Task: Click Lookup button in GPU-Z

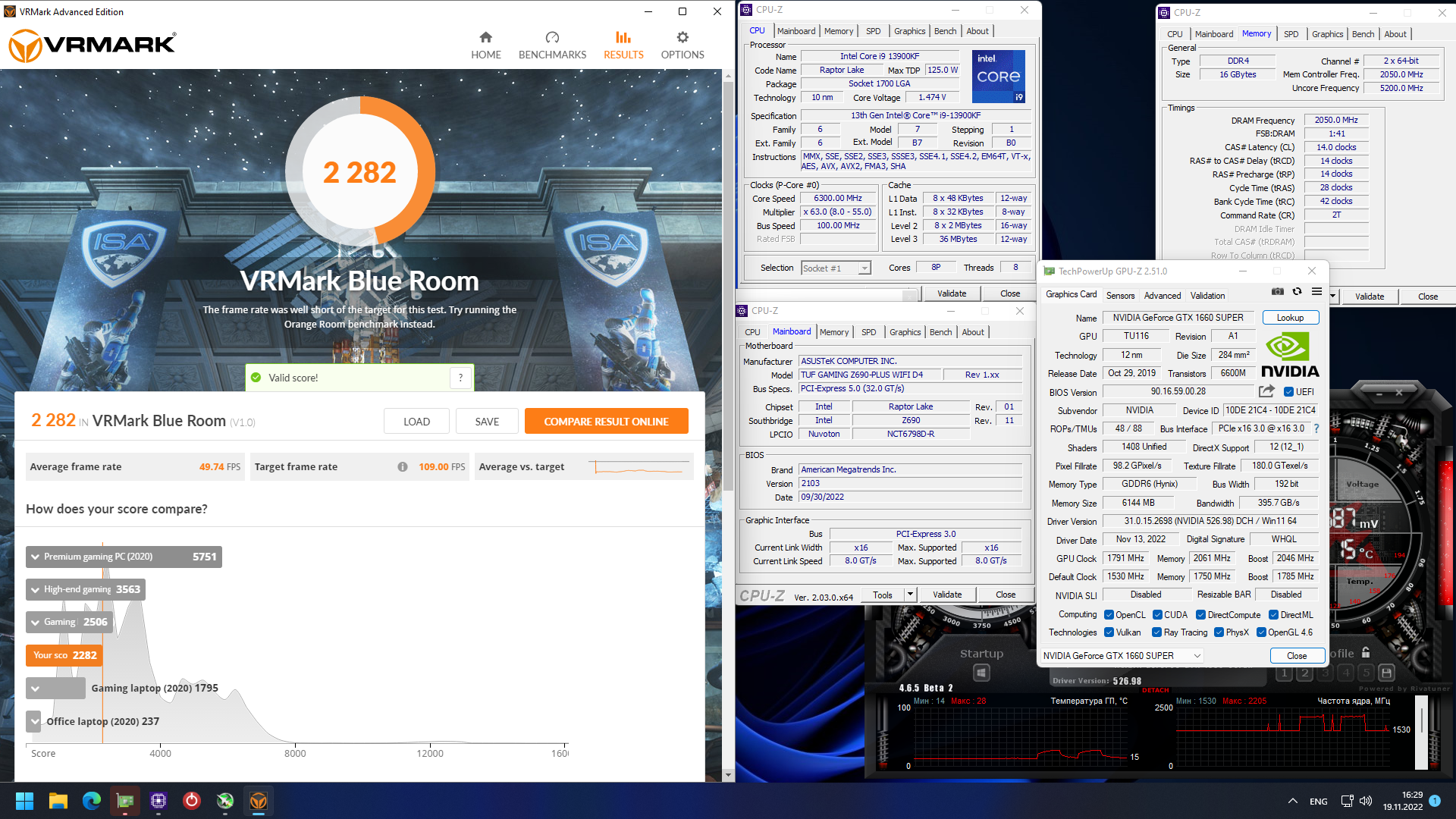Action: pyautogui.click(x=1290, y=318)
